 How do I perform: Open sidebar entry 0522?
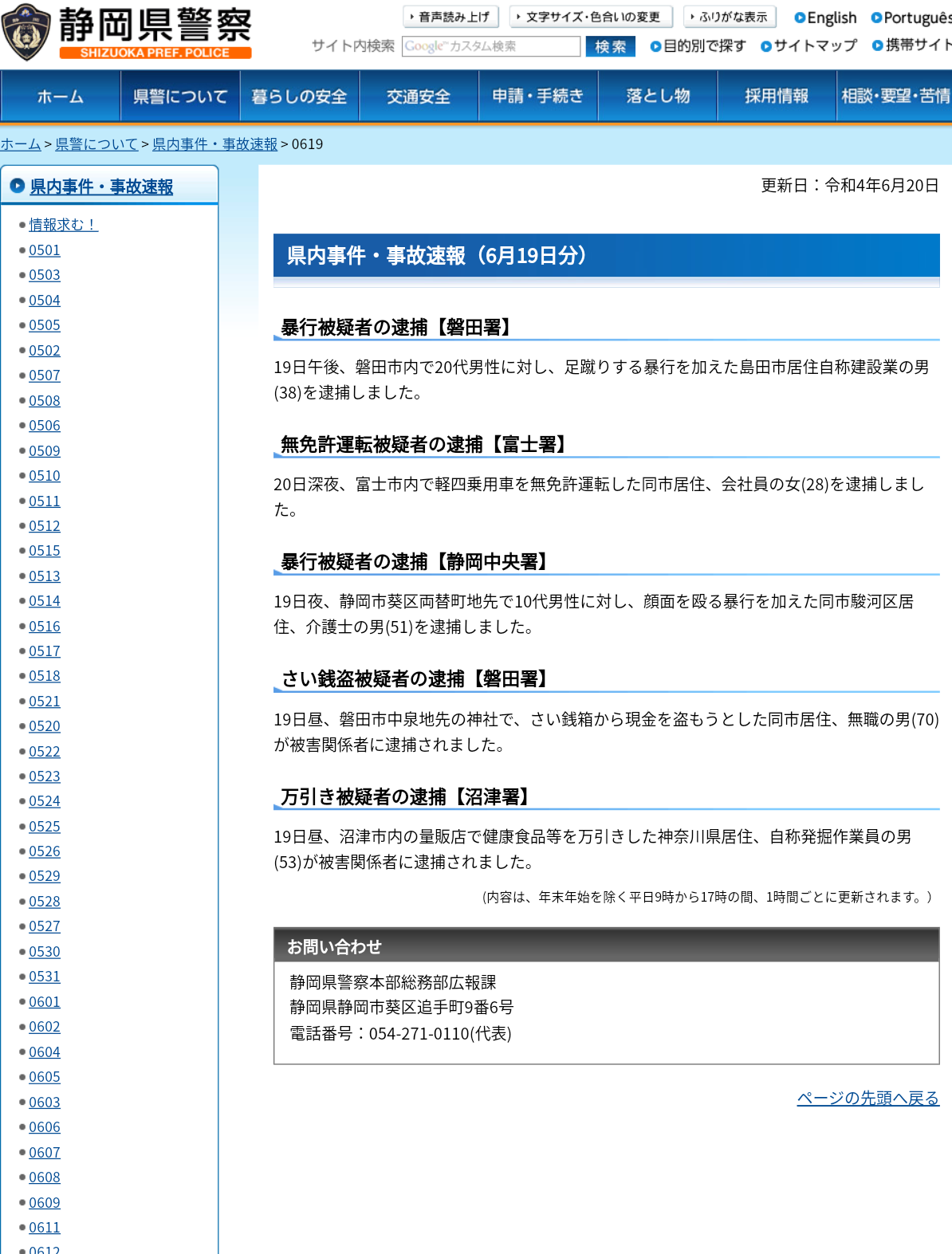[45, 752]
